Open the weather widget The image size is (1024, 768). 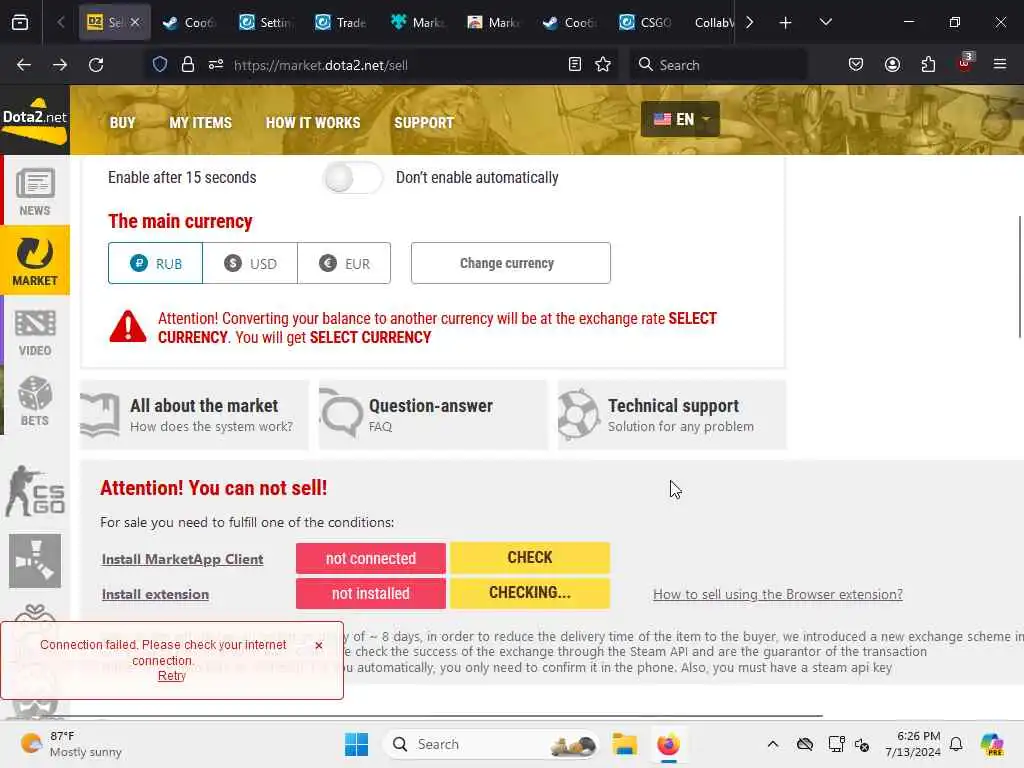point(71,744)
